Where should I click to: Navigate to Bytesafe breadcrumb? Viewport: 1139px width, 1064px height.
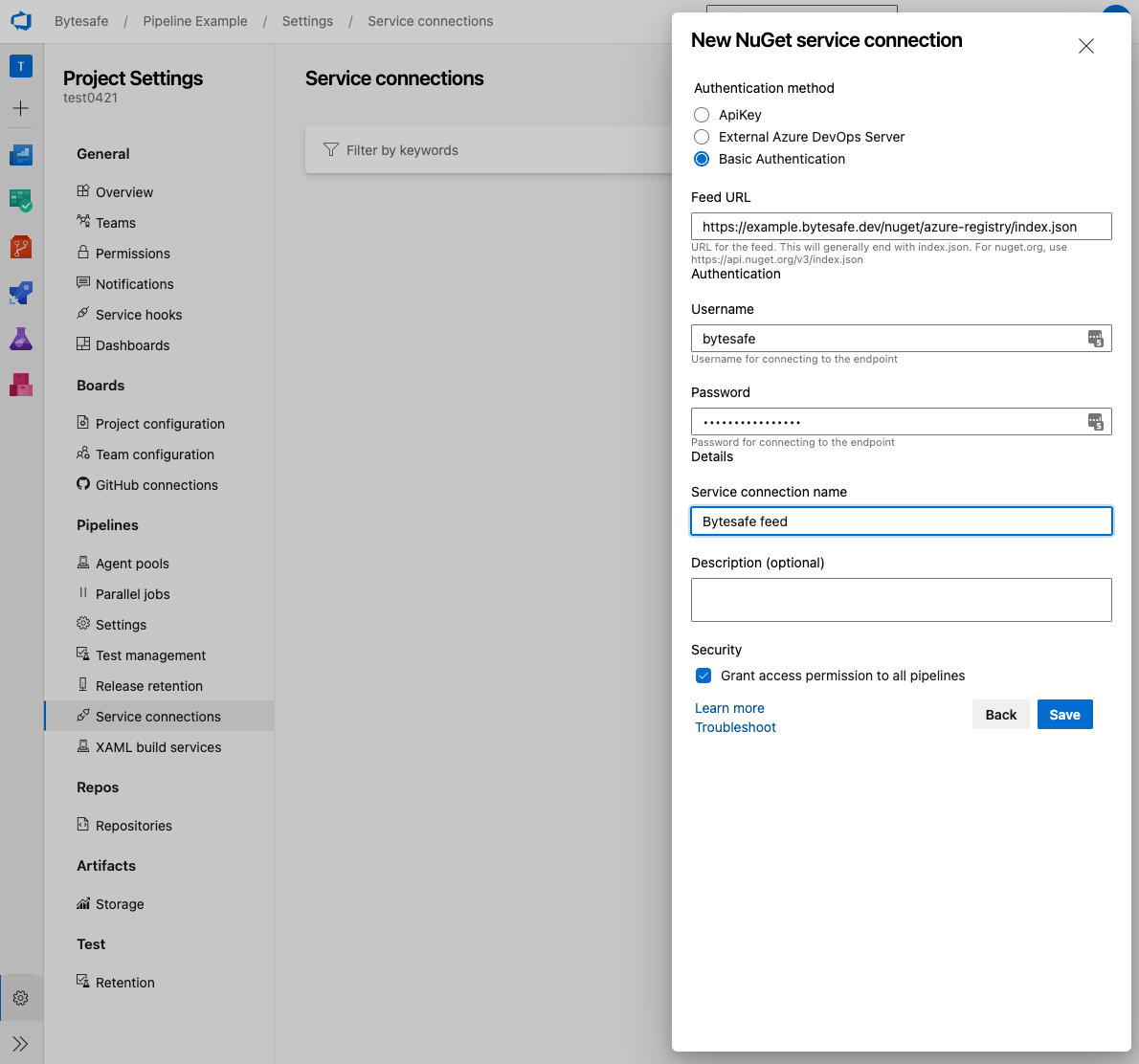point(81,21)
